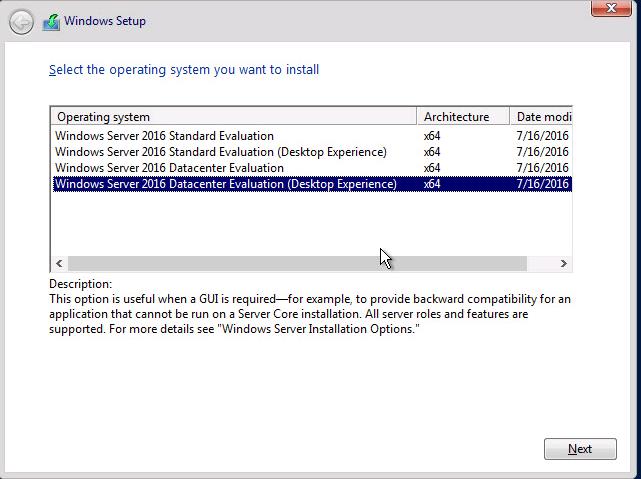Click x64 in Standard Evaluation (Desktop Experience) row
The height and width of the screenshot is (479, 641).
pyautogui.click(x=432, y=152)
